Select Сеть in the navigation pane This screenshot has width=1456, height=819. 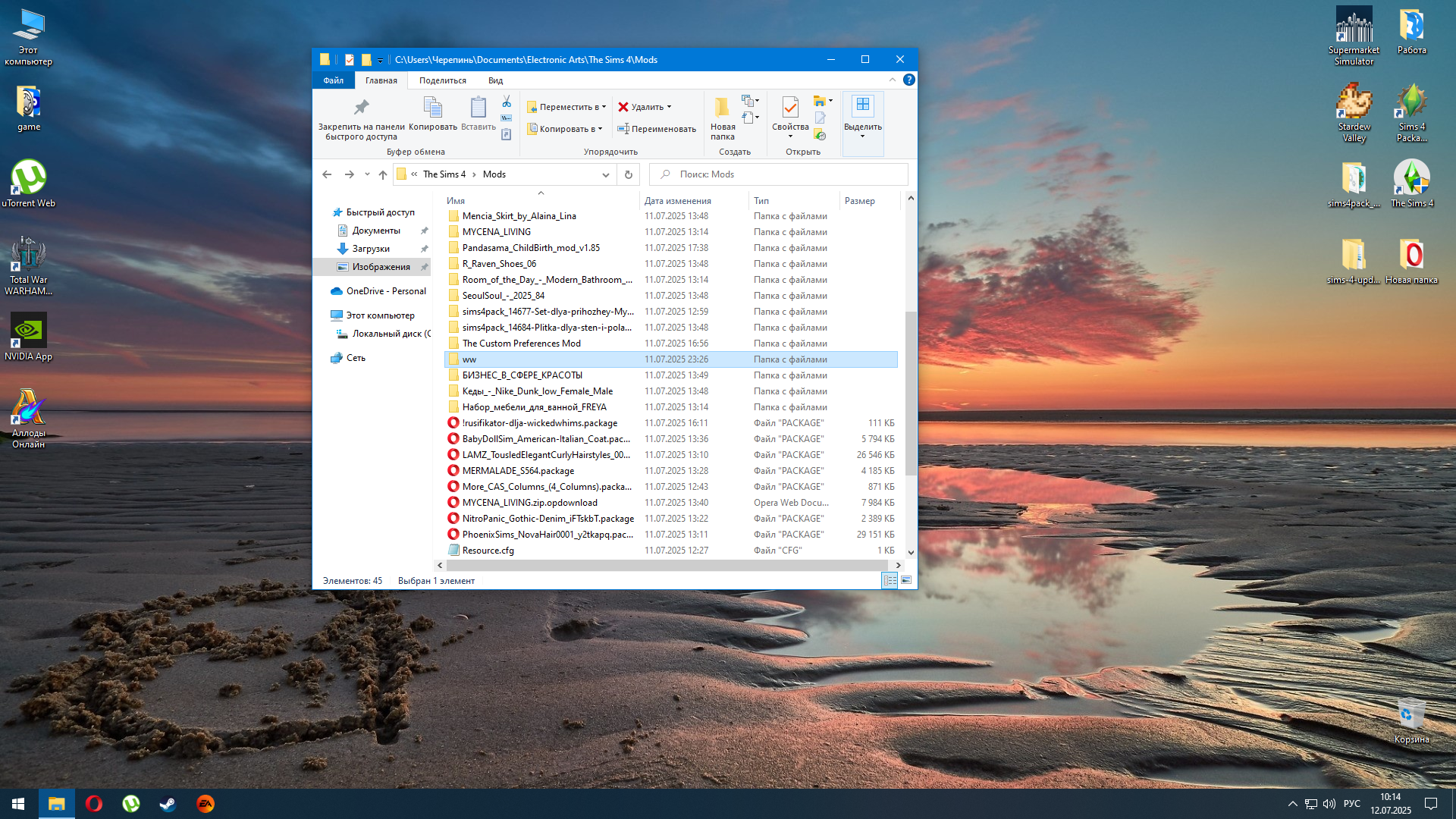356,358
